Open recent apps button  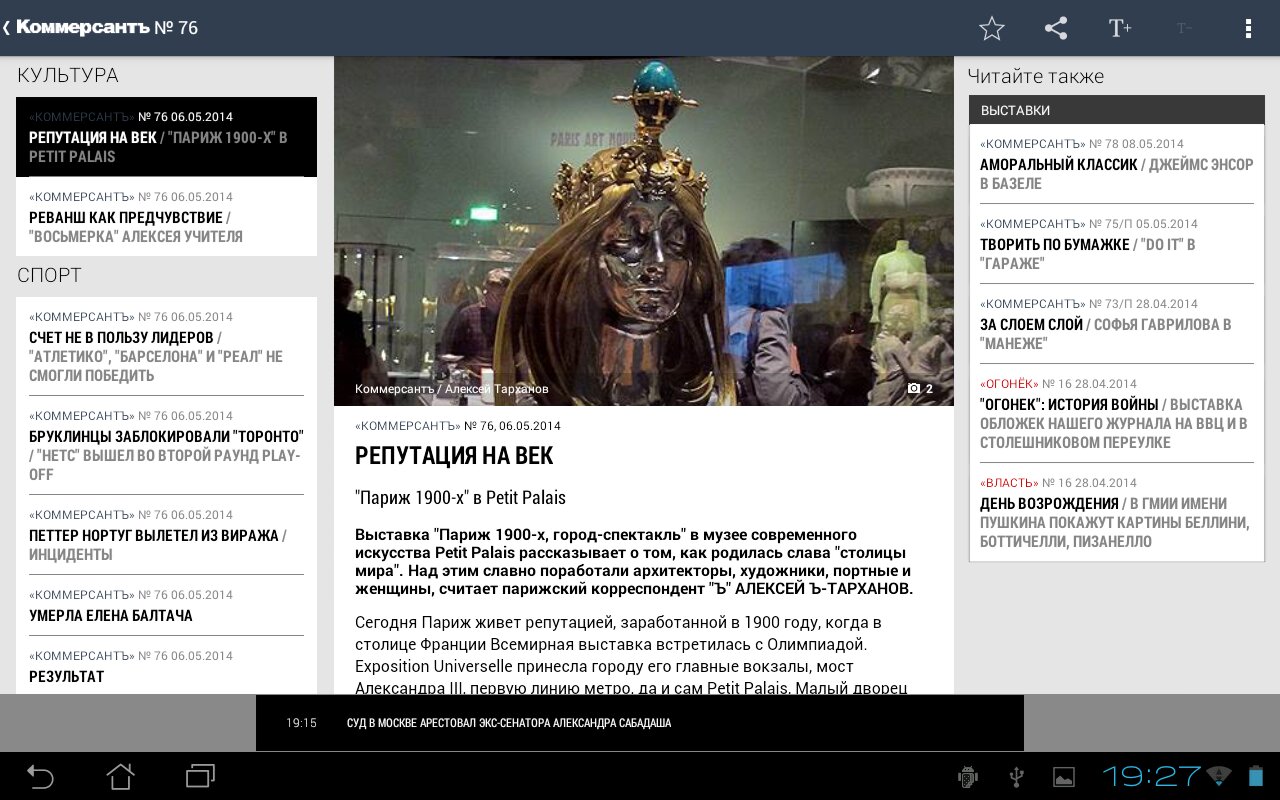tap(200, 776)
